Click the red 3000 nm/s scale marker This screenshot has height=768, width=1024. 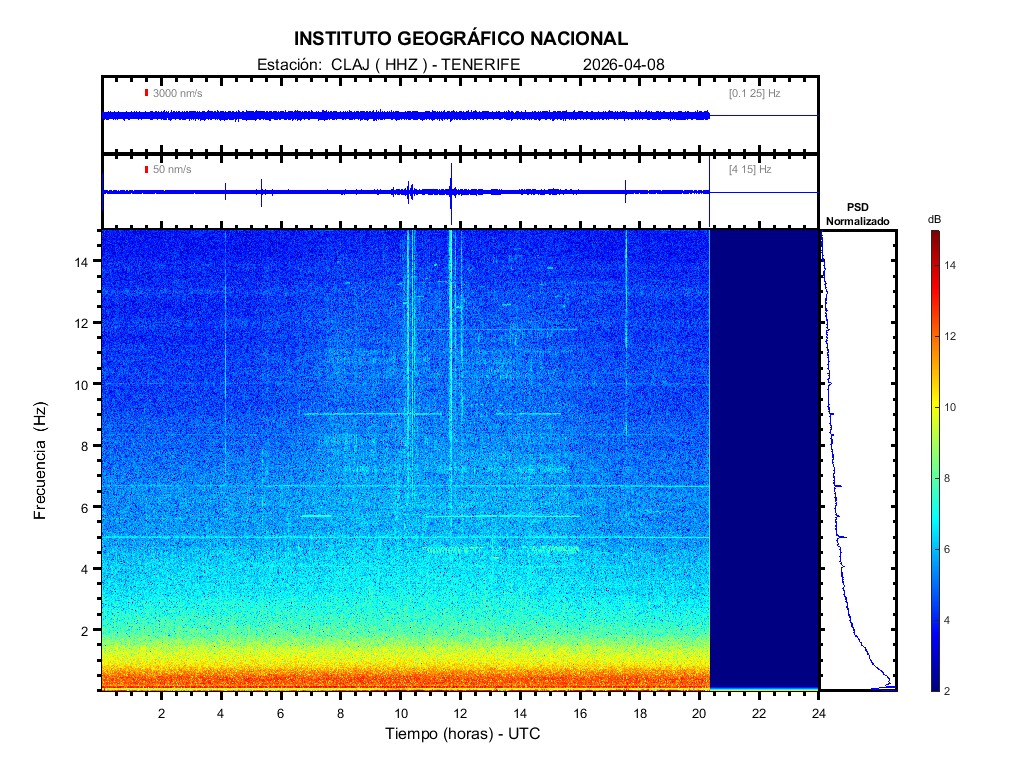coord(146,93)
